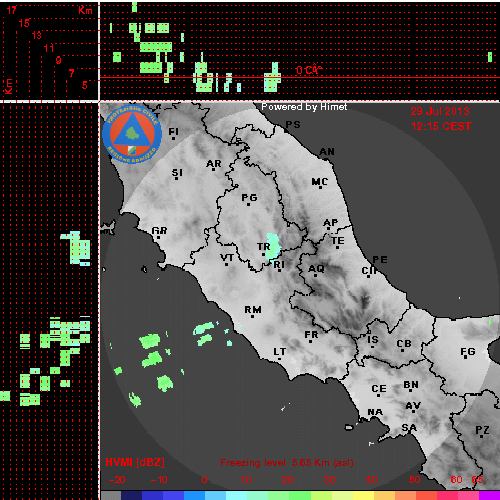This screenshot has height=500, width=500.
Task: Select the AN city label
Action: (327, 152)
